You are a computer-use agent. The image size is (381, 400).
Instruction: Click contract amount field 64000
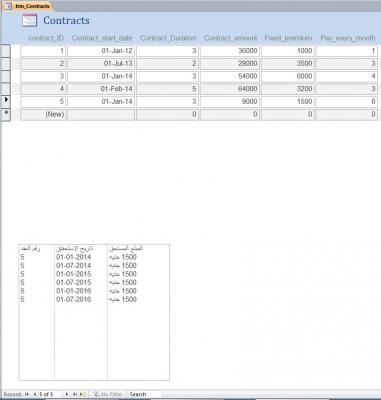(230, 89)
